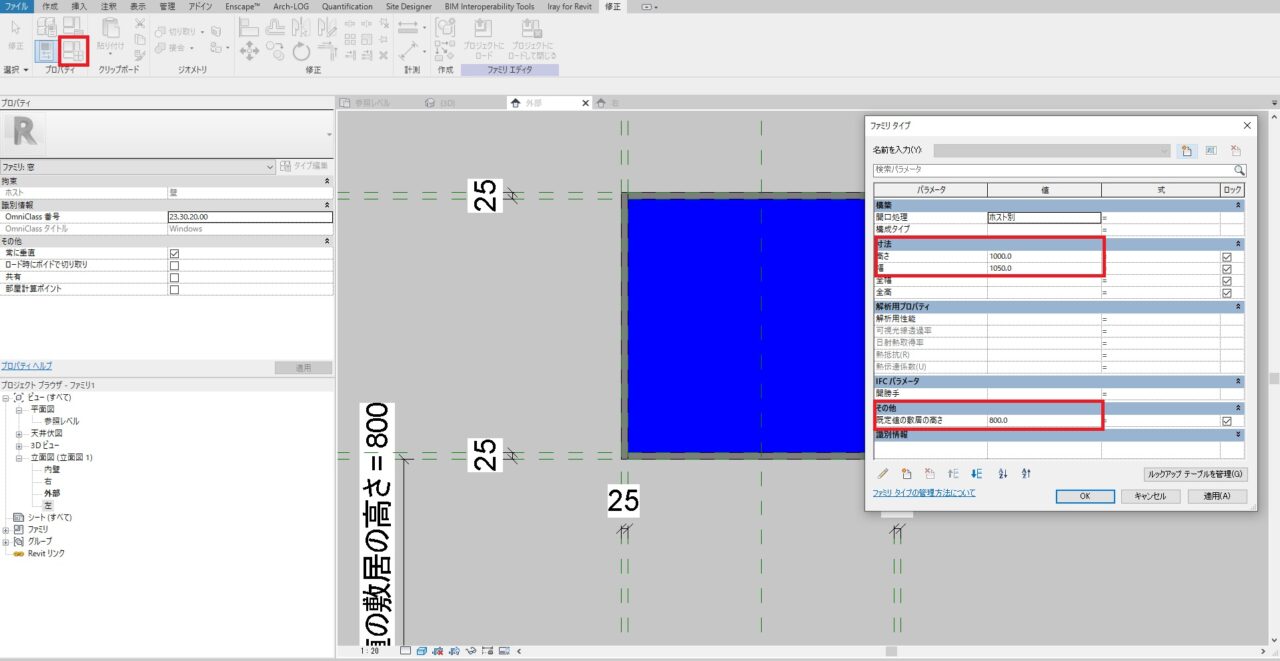Click the Move Parameter Down icon
This screenshot has width=1280, height=661.
pos(977,473)
